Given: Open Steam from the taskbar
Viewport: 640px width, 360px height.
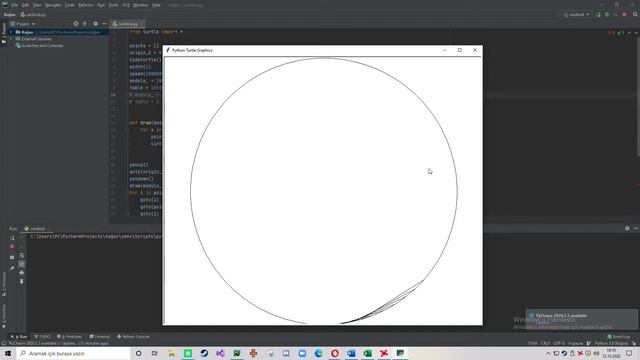Looking at the screenshot, I should 204,353.
